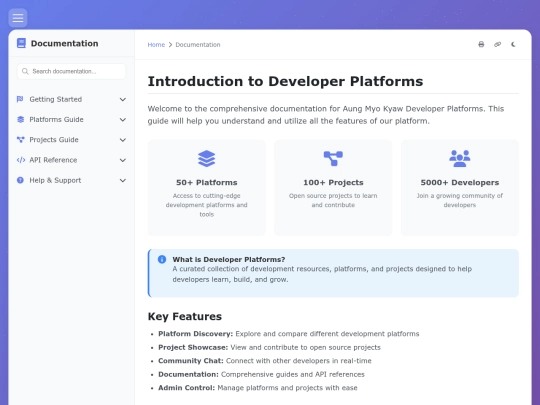Focus the Search documentation field
Screen dimensions: 540x405
pos(71,71)
